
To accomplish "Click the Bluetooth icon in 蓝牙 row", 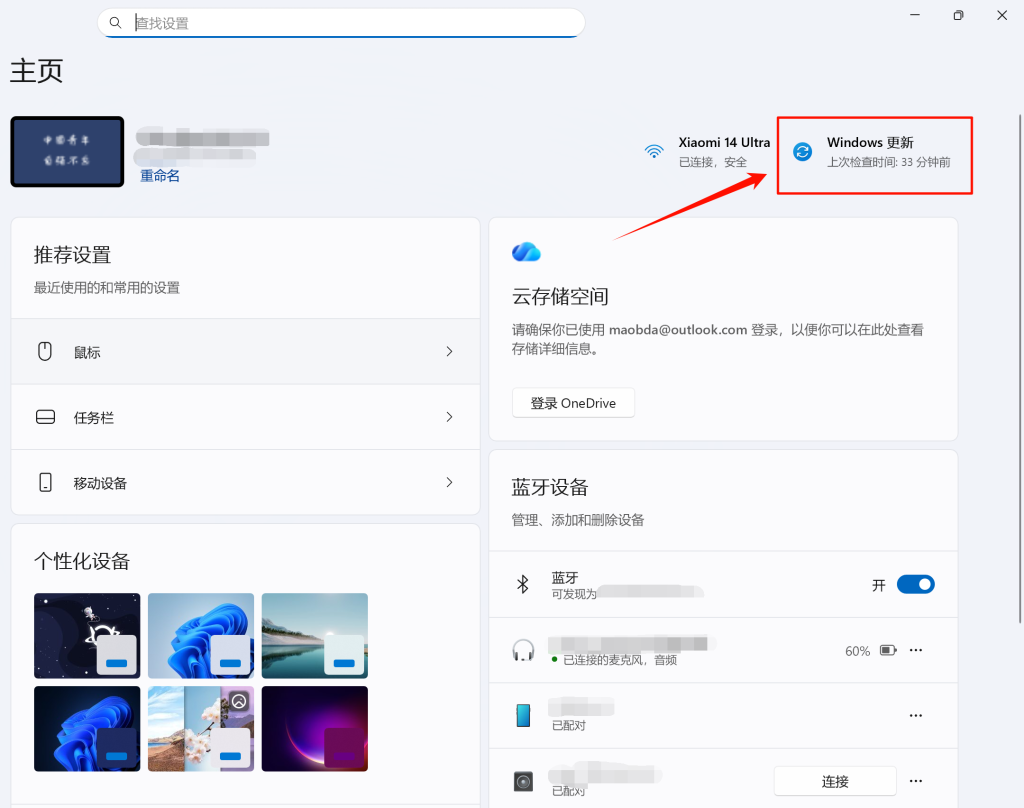I will 522,584.
